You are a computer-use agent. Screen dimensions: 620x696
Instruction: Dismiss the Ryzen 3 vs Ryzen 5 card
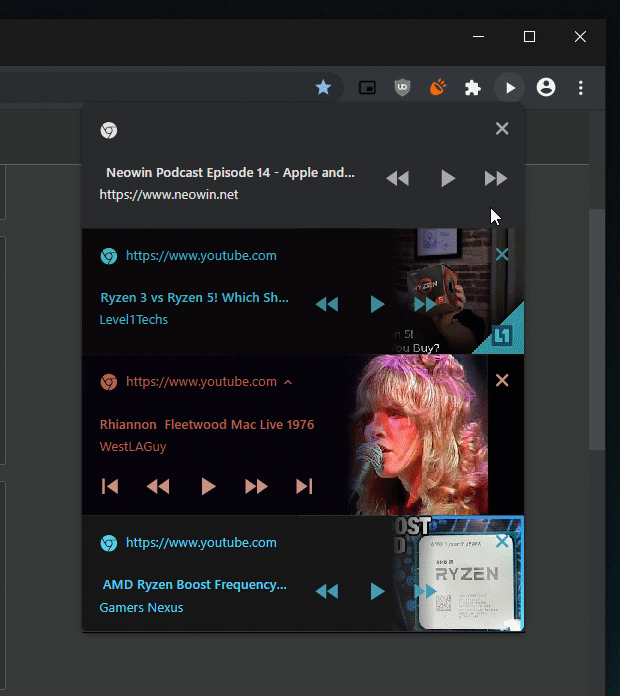click(502, 254)
